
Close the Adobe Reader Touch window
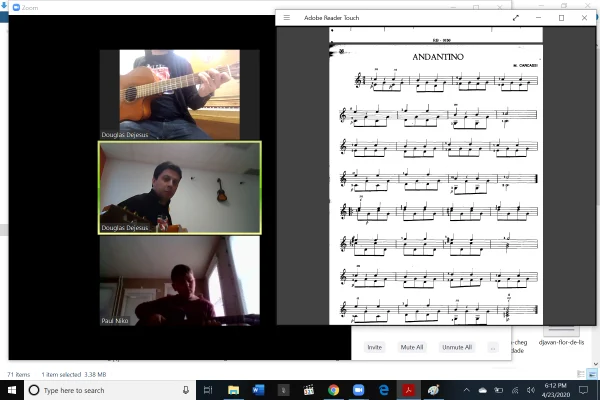(x=584, y=18)
